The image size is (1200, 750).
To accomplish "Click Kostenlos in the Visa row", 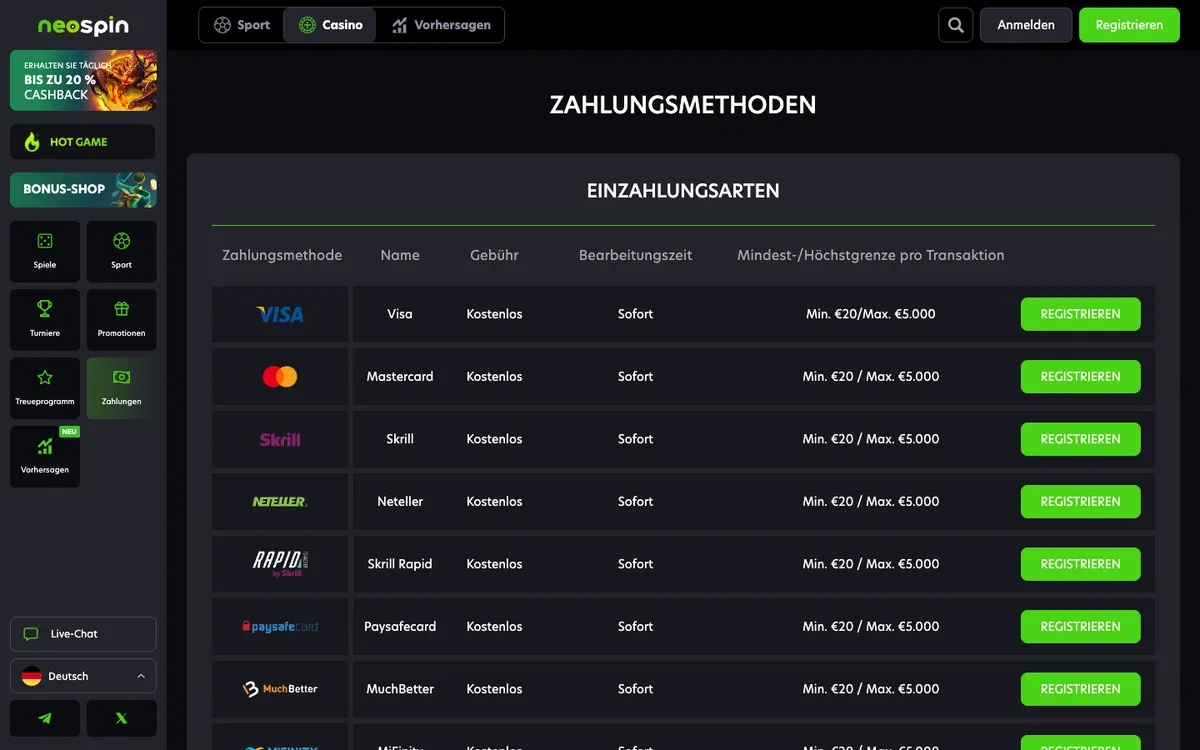I will click(x=494, y=314).
